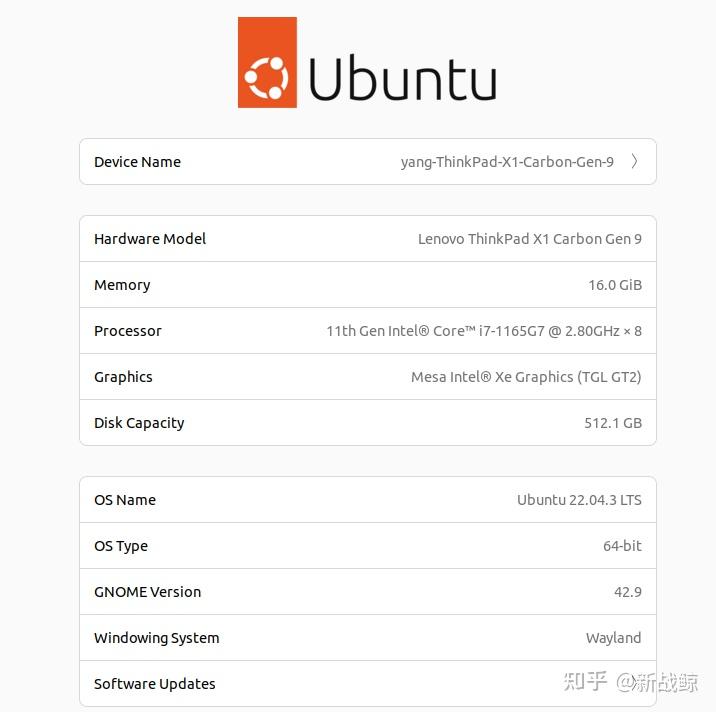Open the Device Name label

pyautogui.click(x=137, y=162)
